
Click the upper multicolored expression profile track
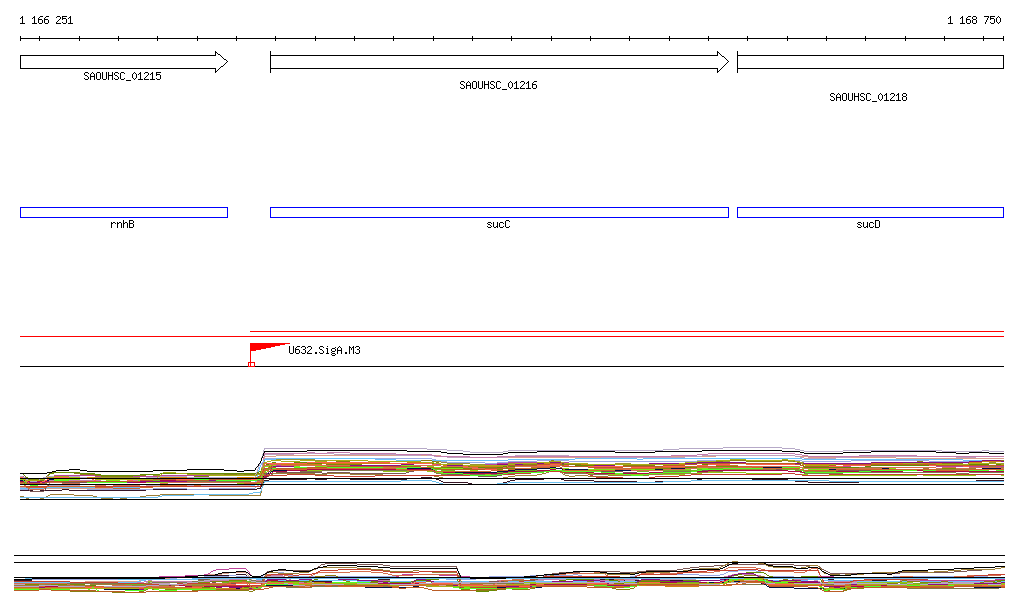600,465
